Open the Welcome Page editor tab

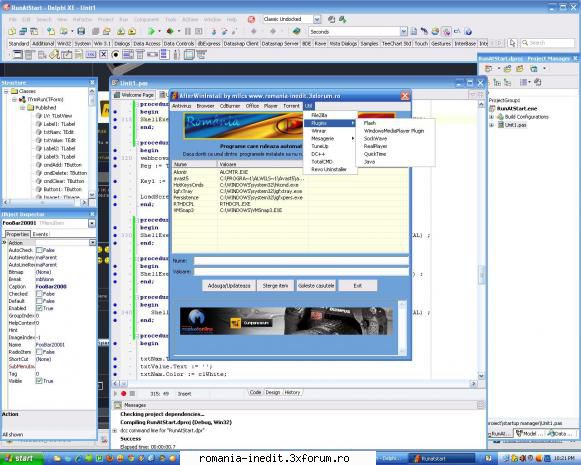tap(134, 95)
